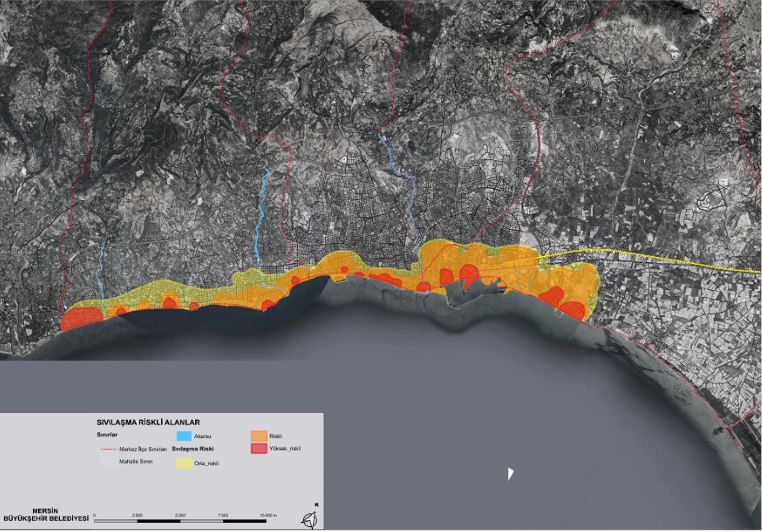This screenshot has width=762, height=531.
Task: Click the Sınırlar legend heading
Action: 107,436
